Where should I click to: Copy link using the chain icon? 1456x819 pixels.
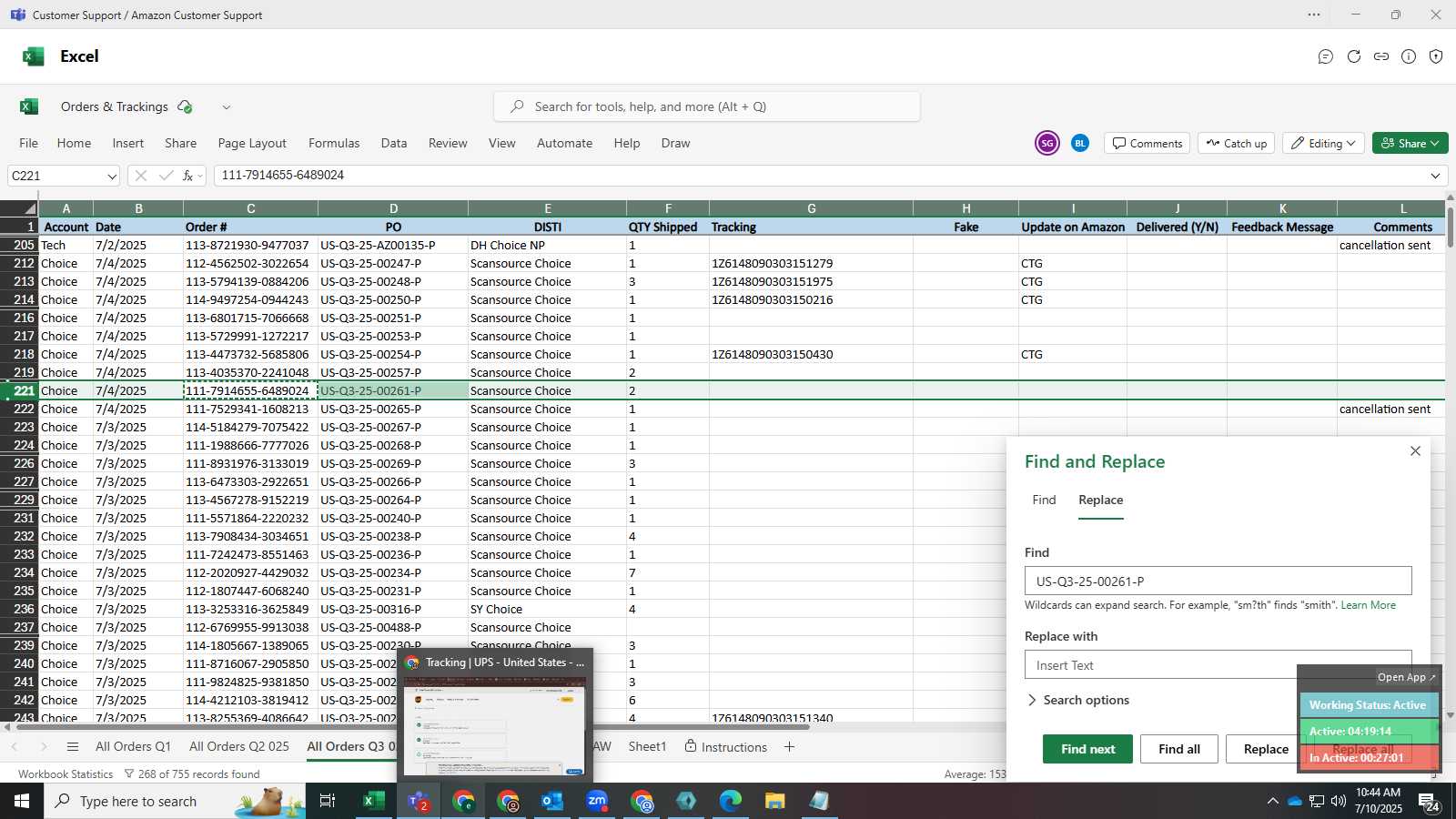[x=1381, y=56]
